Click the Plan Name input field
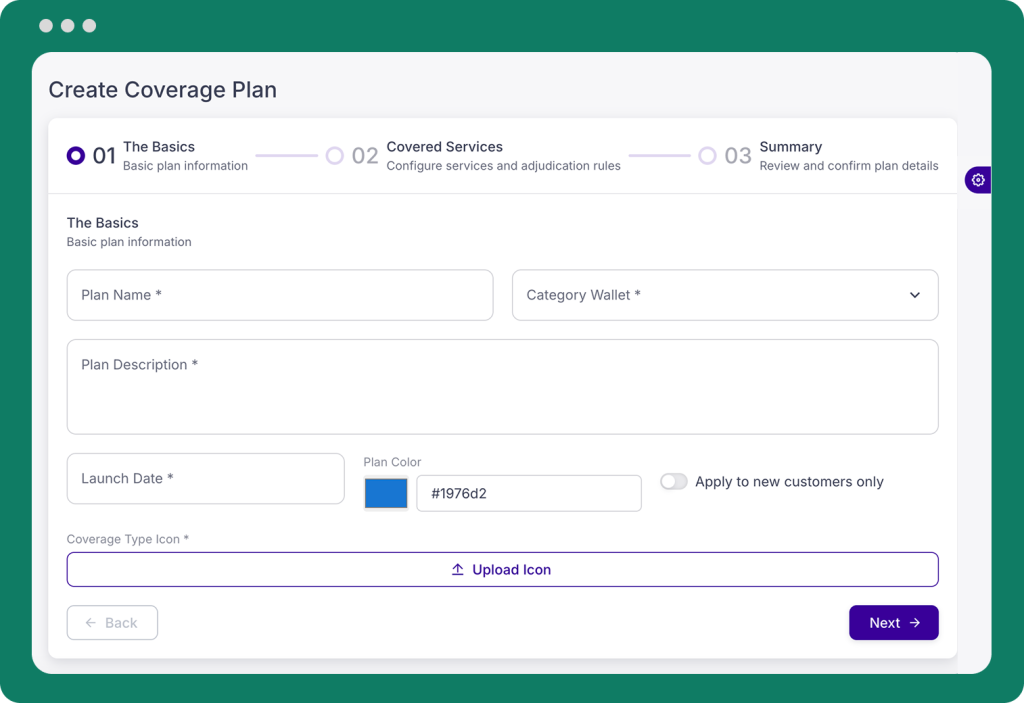1024x703 pixels. (280, 295)
